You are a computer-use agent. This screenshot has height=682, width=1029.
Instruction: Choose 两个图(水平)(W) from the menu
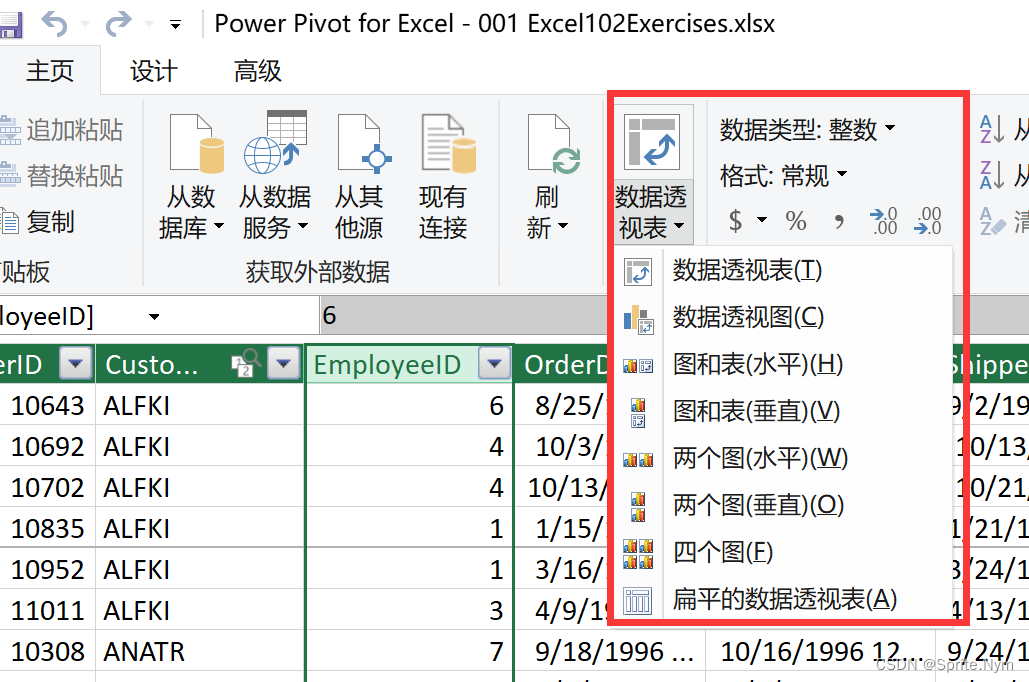(x=782, y=458)
